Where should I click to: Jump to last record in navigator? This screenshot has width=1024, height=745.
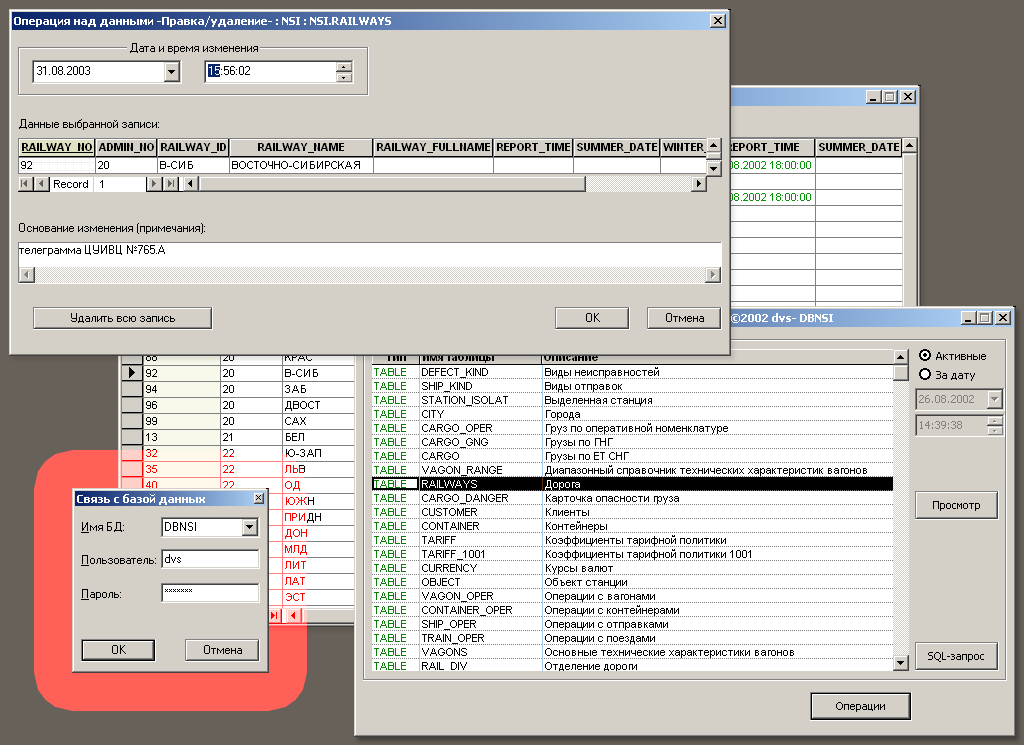(169, 184)
